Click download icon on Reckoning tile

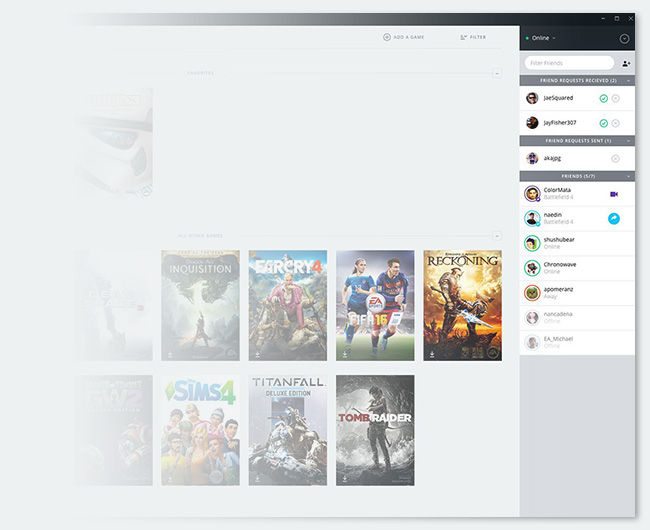432,354
